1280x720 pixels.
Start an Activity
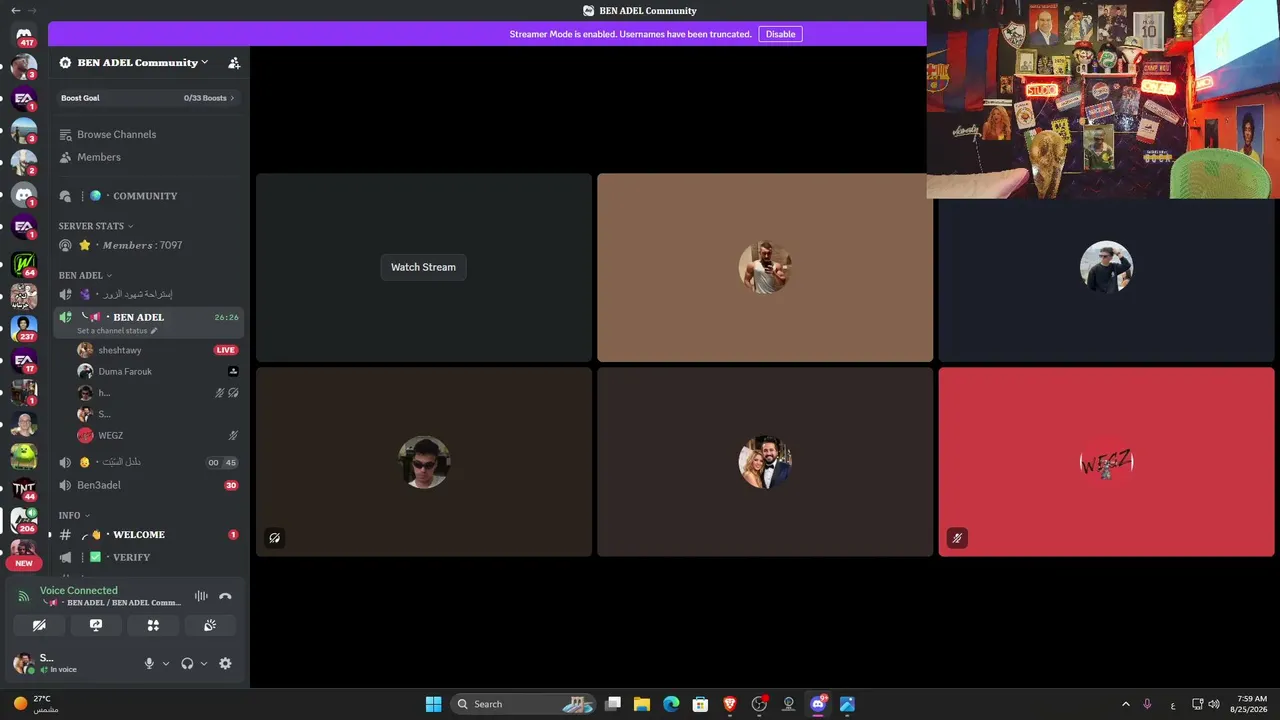pos(153,625)
